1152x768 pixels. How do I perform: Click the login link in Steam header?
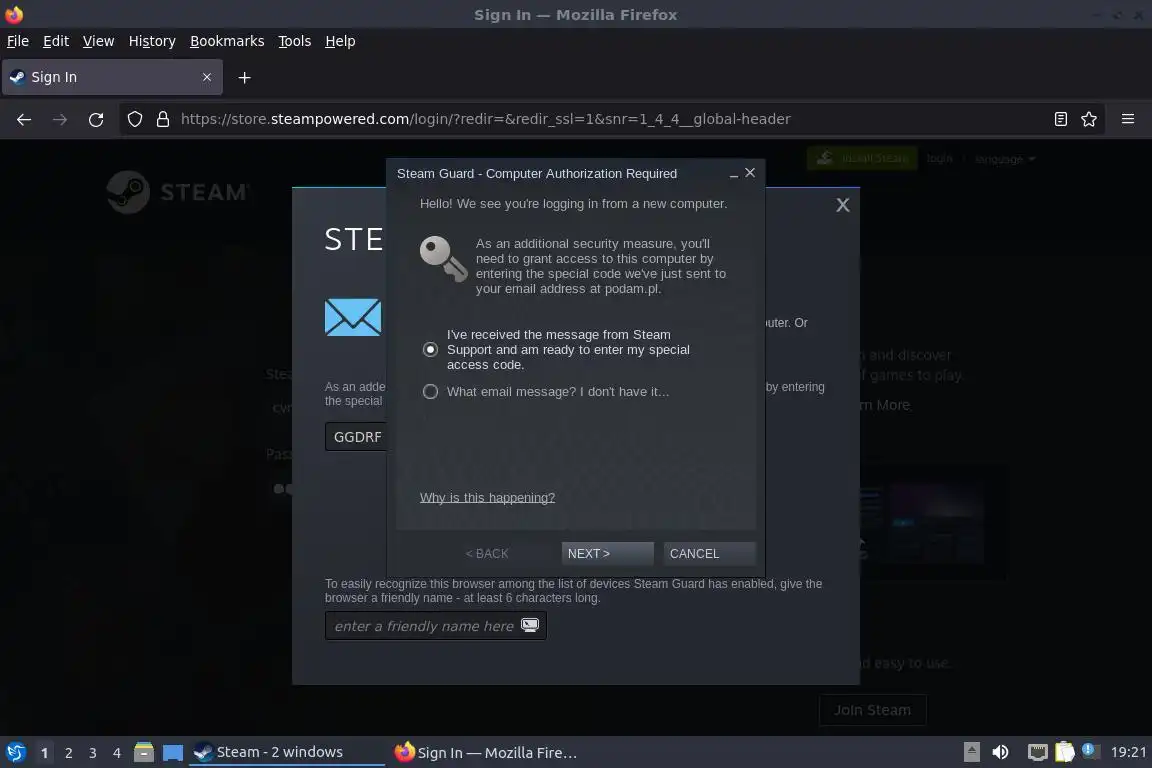pyautogui.click(x=939, y=158)
